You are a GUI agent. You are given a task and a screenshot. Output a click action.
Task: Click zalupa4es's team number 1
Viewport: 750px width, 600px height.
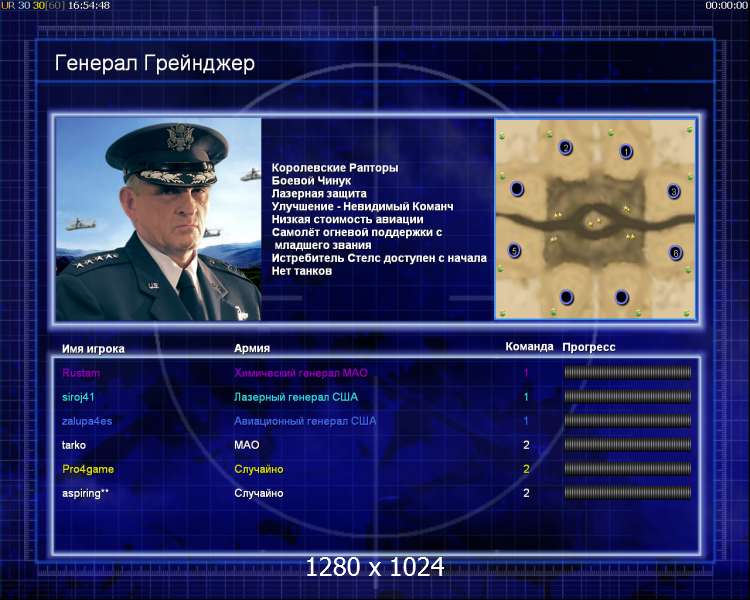point(526,421)
